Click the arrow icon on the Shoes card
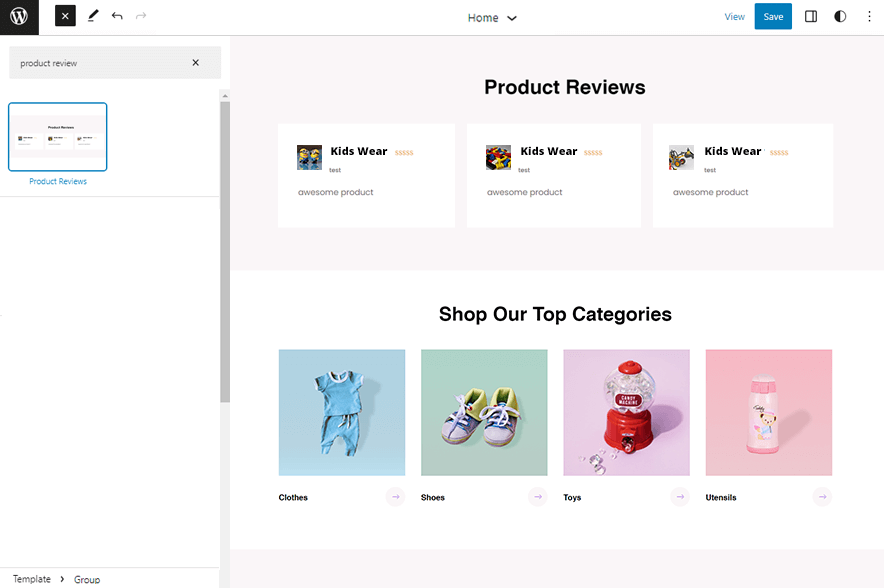The width and height of the screenshot is (884, 588). (x=537, y=497)
